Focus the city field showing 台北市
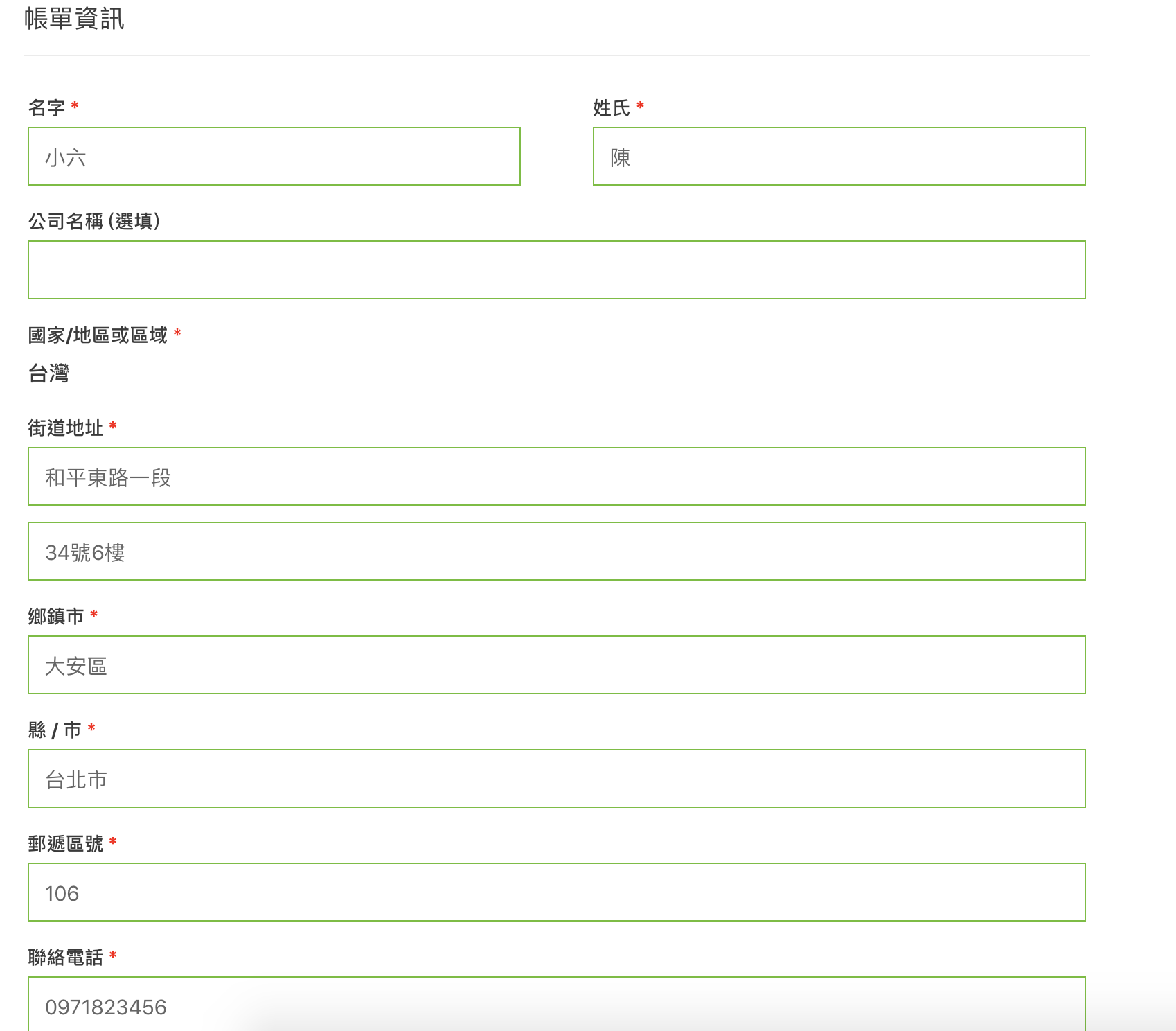Screen dimensions: 1176x1031 pyautogui.click(x=556, y=779)
